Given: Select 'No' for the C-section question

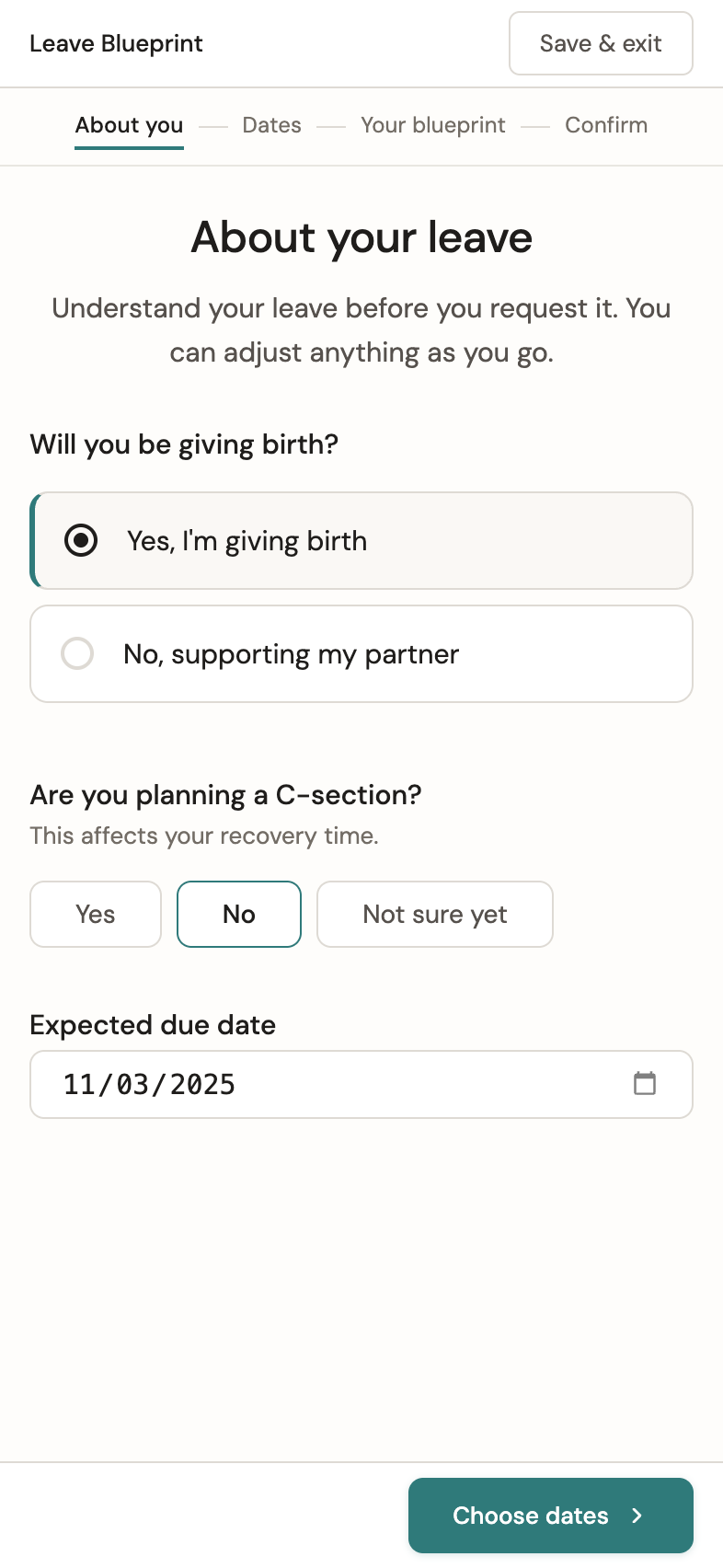Looking at the screenshot, I should coord(238,914).
